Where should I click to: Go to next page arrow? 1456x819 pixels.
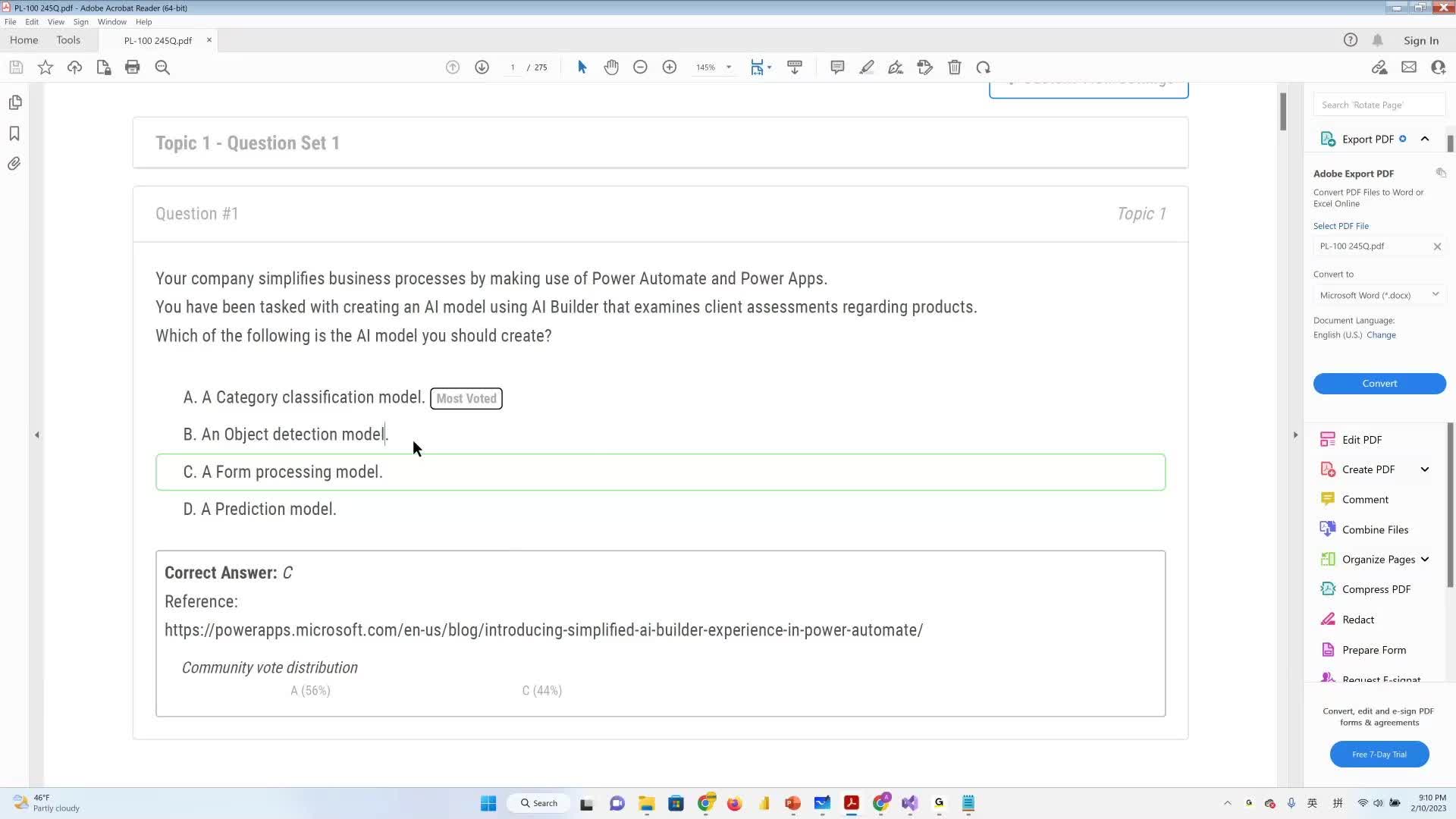[482, 67]
